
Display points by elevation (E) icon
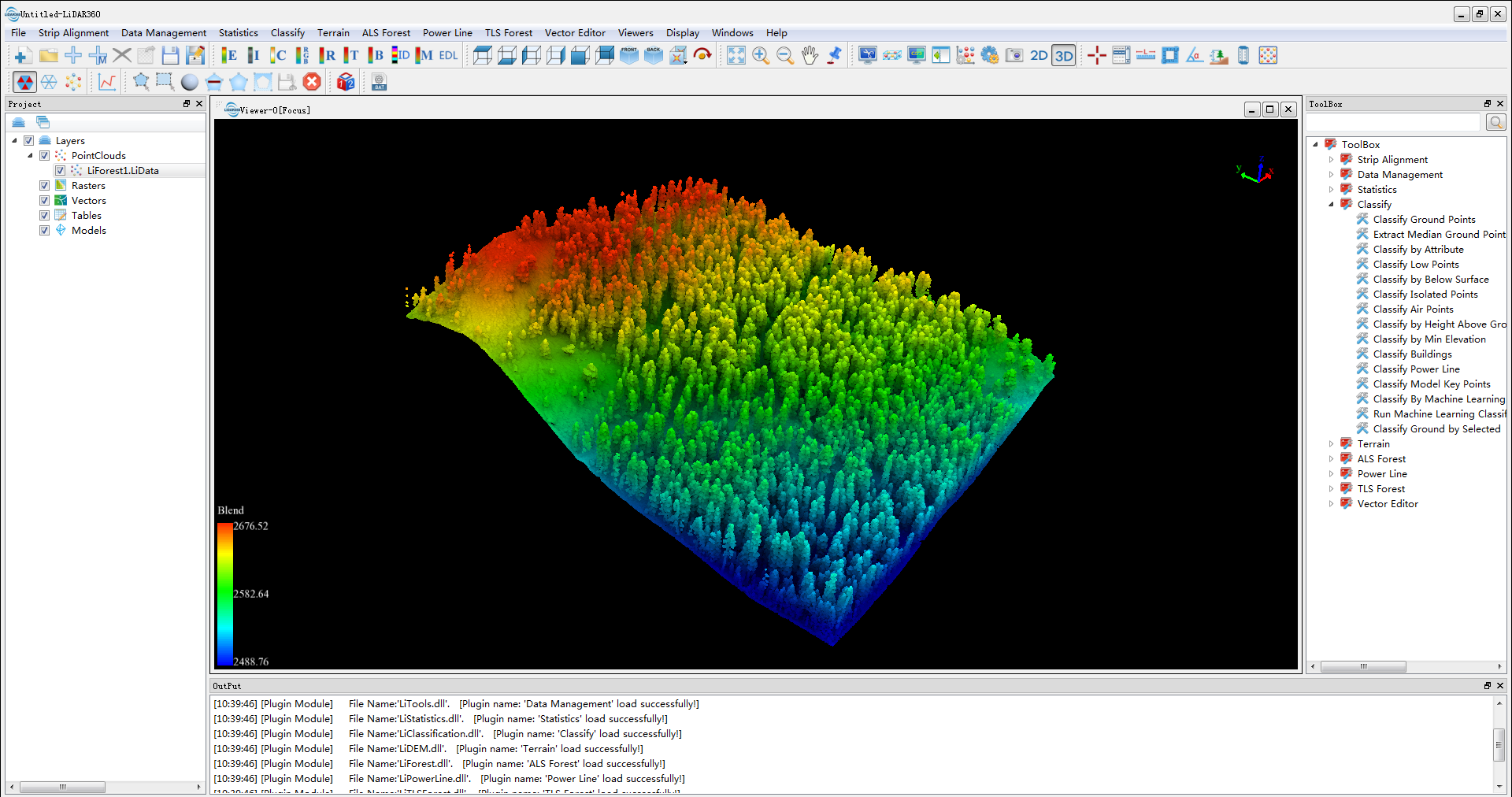tap(229, 55)
